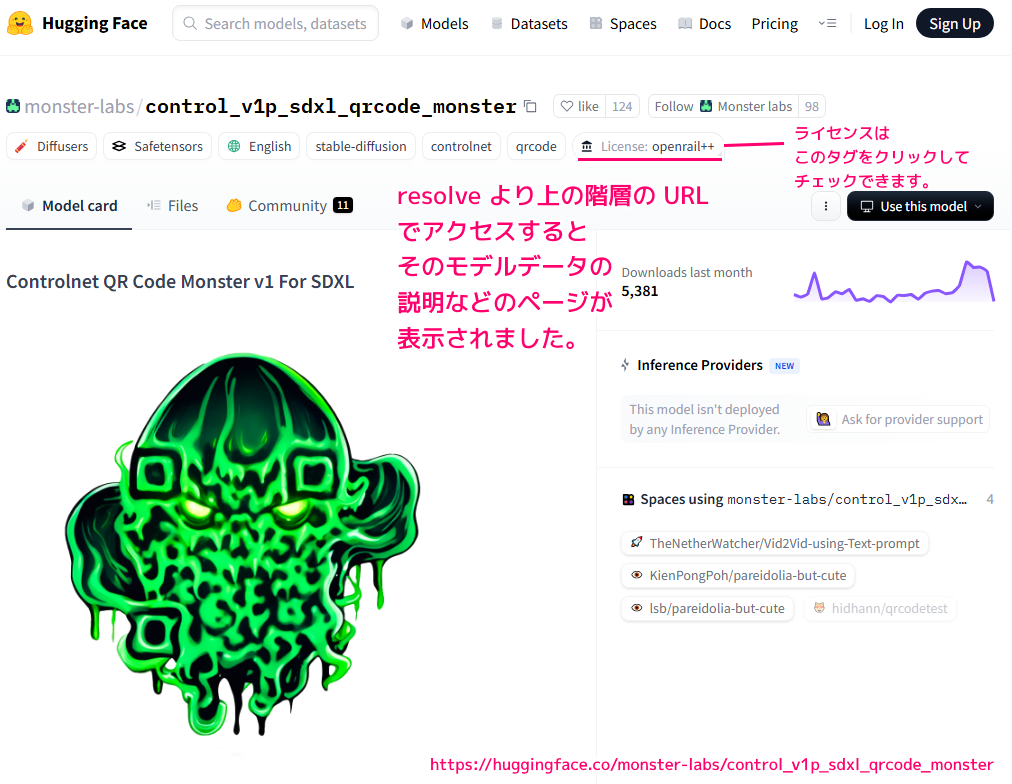
Task: Focus the Search models, datasets field
Action: pos(276,23)
